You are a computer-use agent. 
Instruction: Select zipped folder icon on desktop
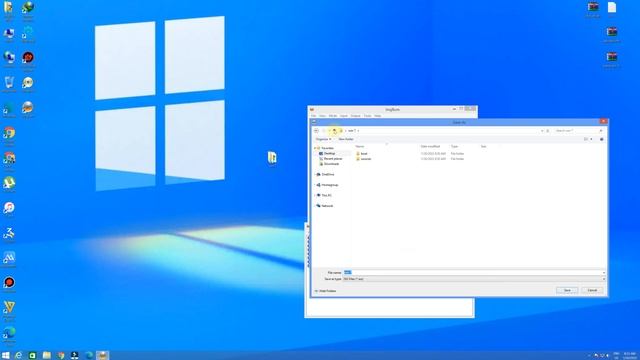click(x=272, y=158)
